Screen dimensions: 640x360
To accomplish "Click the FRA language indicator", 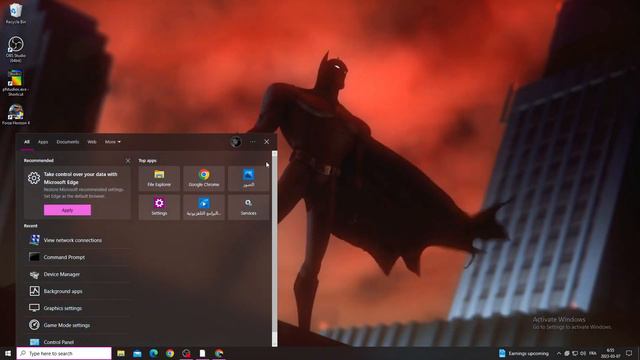I will click(593, 353).
